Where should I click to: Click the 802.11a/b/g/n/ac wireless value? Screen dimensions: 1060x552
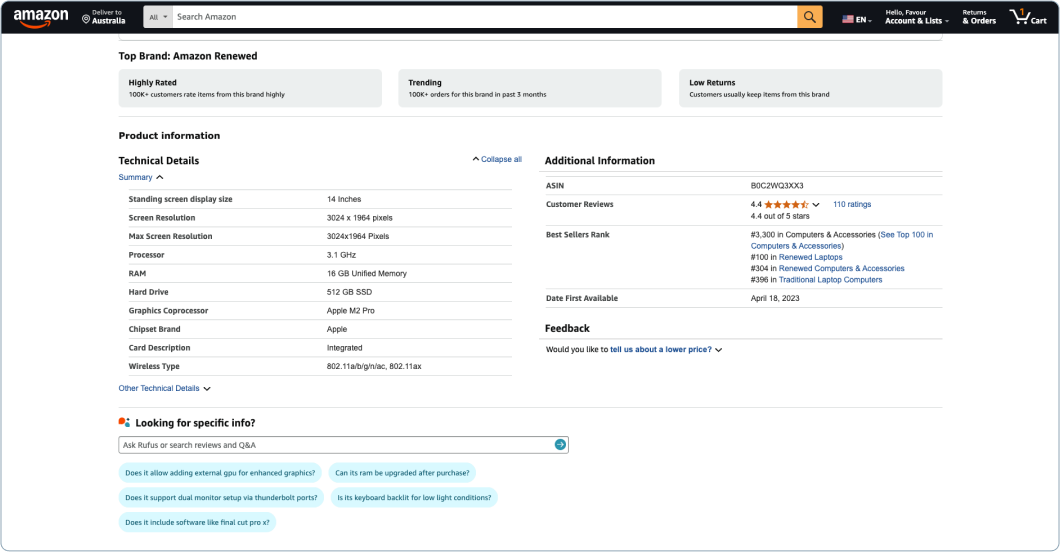coord(374,367)
